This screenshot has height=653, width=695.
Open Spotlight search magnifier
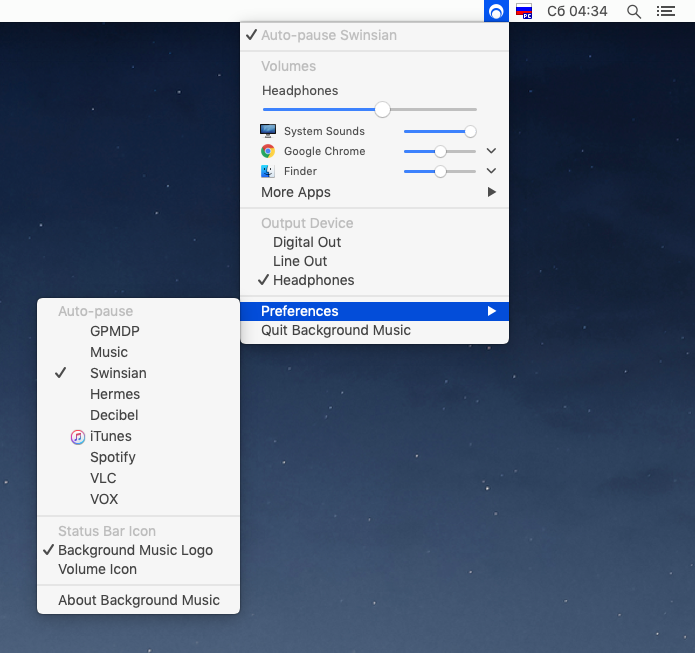coord(634,12)
